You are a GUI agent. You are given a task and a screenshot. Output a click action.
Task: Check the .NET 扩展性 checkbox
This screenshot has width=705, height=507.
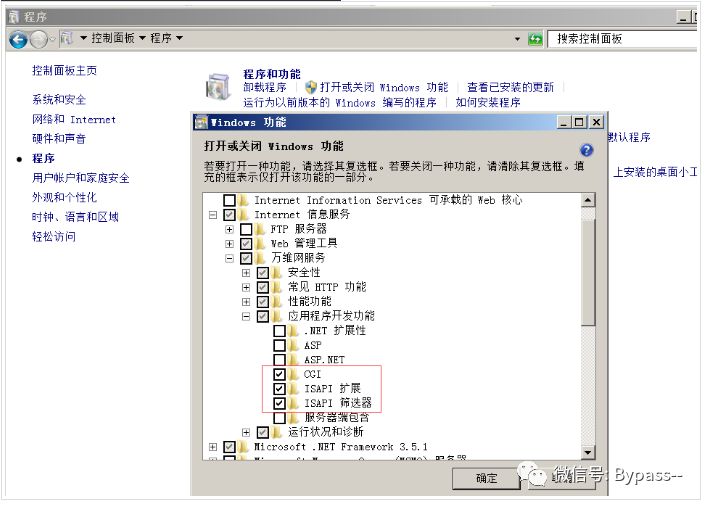[x=279, y=331]
